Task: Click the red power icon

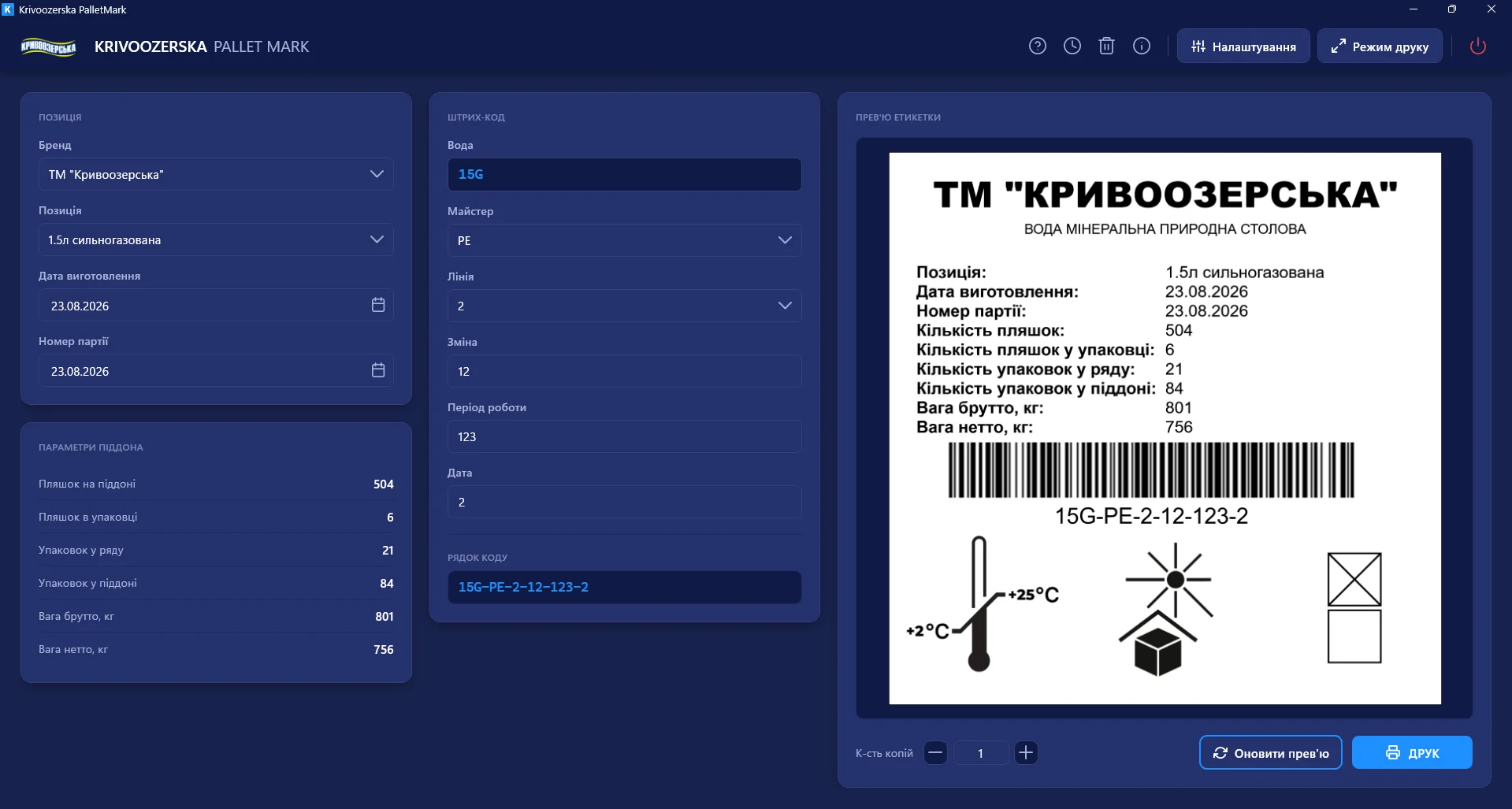Action: coord(1478,46)
